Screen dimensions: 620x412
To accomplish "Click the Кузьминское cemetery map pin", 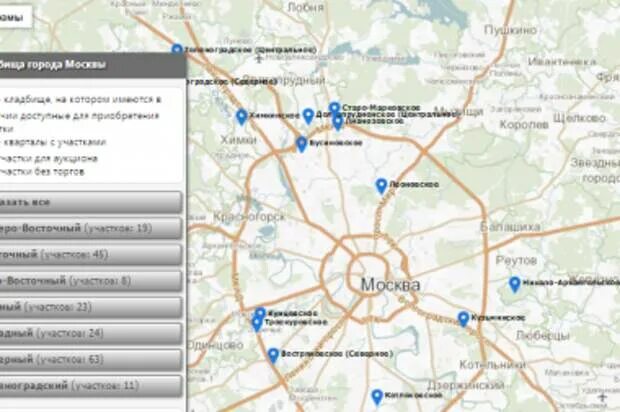I will pyautogui.click(x=463, y=319).
